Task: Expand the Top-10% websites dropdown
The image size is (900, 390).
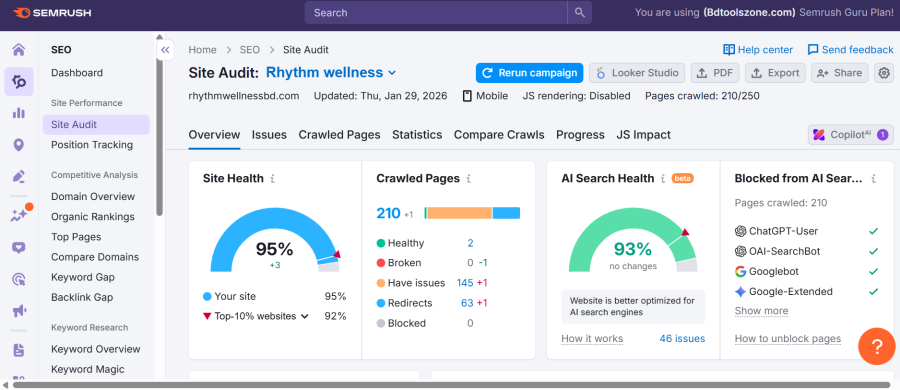Action: 262,316
